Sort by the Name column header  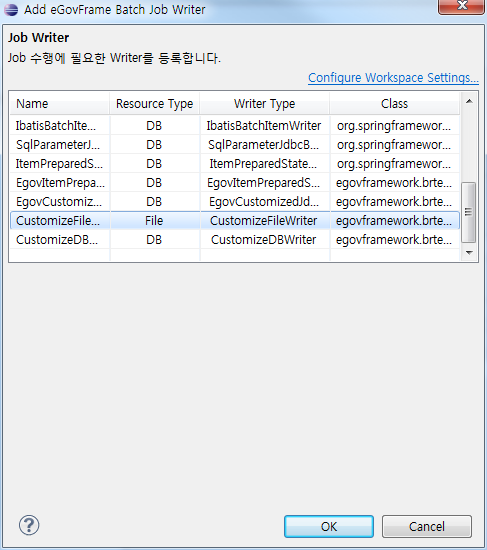pos(60,104)
